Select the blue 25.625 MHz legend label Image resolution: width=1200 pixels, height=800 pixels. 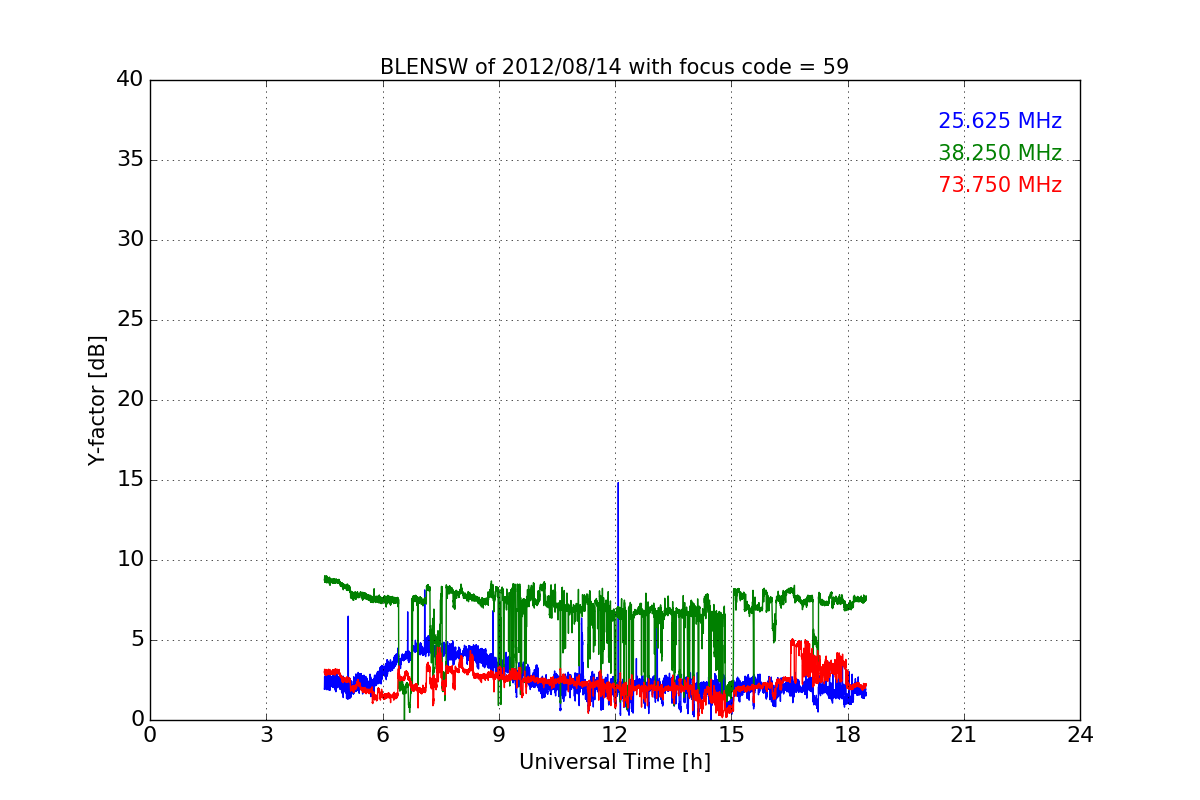coord(1000,121)
